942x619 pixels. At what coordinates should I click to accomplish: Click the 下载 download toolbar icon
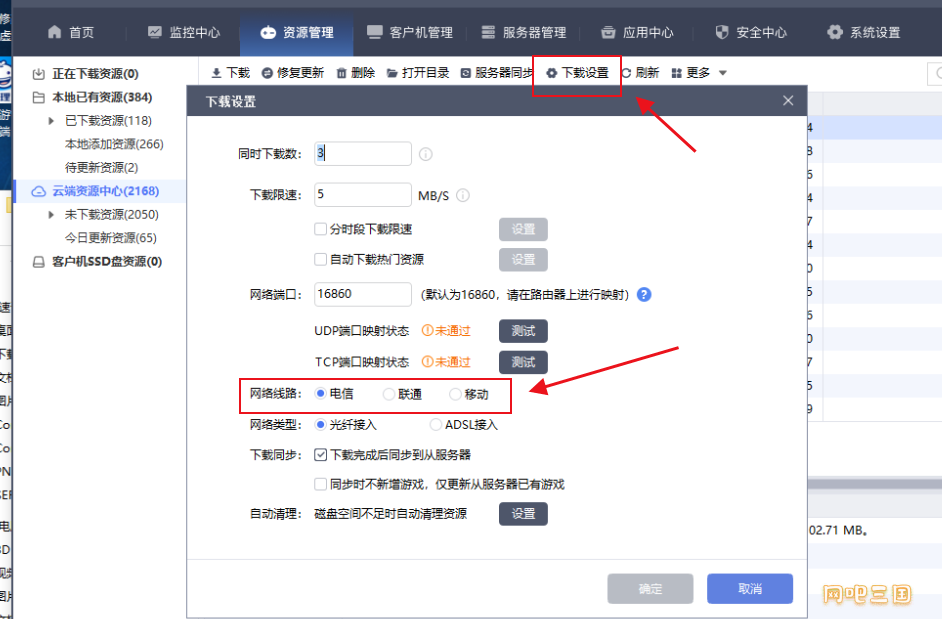point(217,73)
